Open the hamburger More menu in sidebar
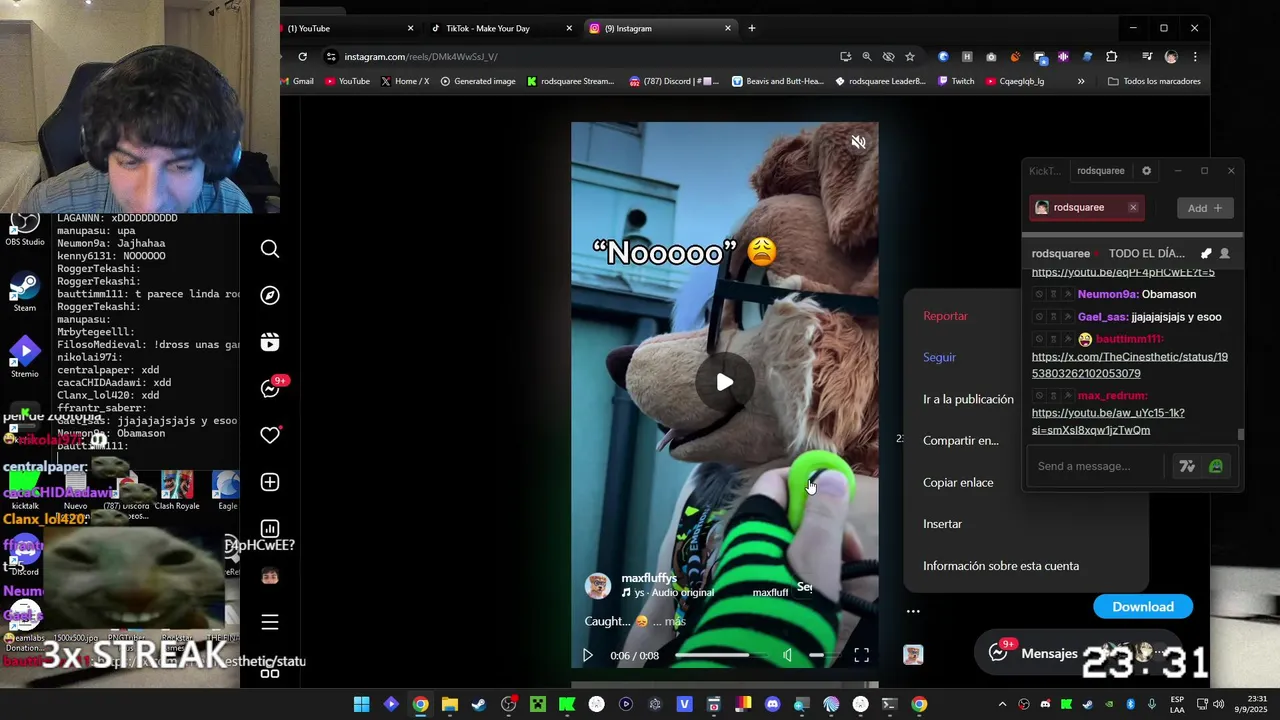The height and width of the screenshot is (720, 1280). 270,622
